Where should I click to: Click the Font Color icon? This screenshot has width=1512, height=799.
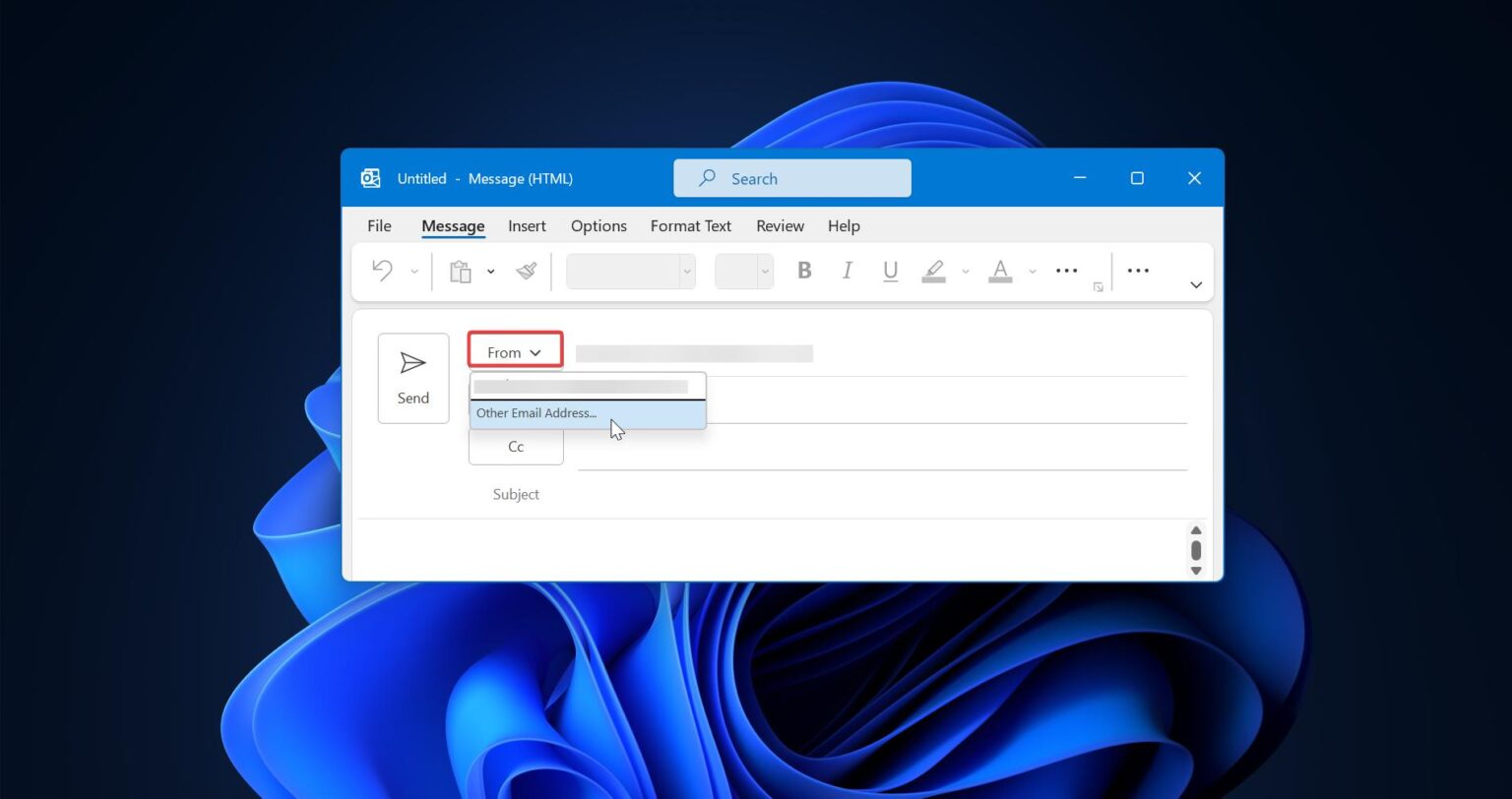(1000, 271)
